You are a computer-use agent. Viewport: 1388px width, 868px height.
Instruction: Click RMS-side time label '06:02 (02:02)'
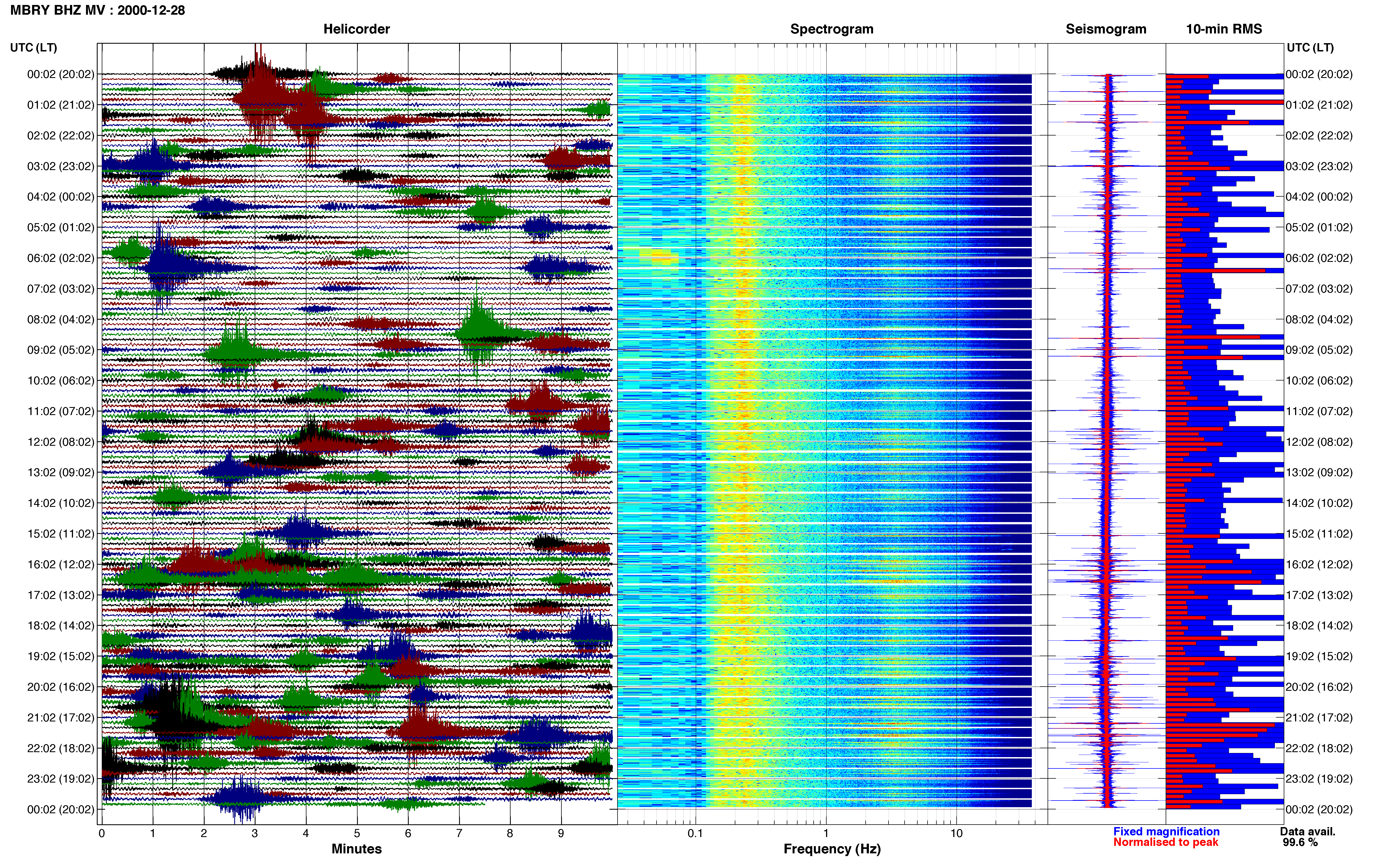tap(1319, 258)
